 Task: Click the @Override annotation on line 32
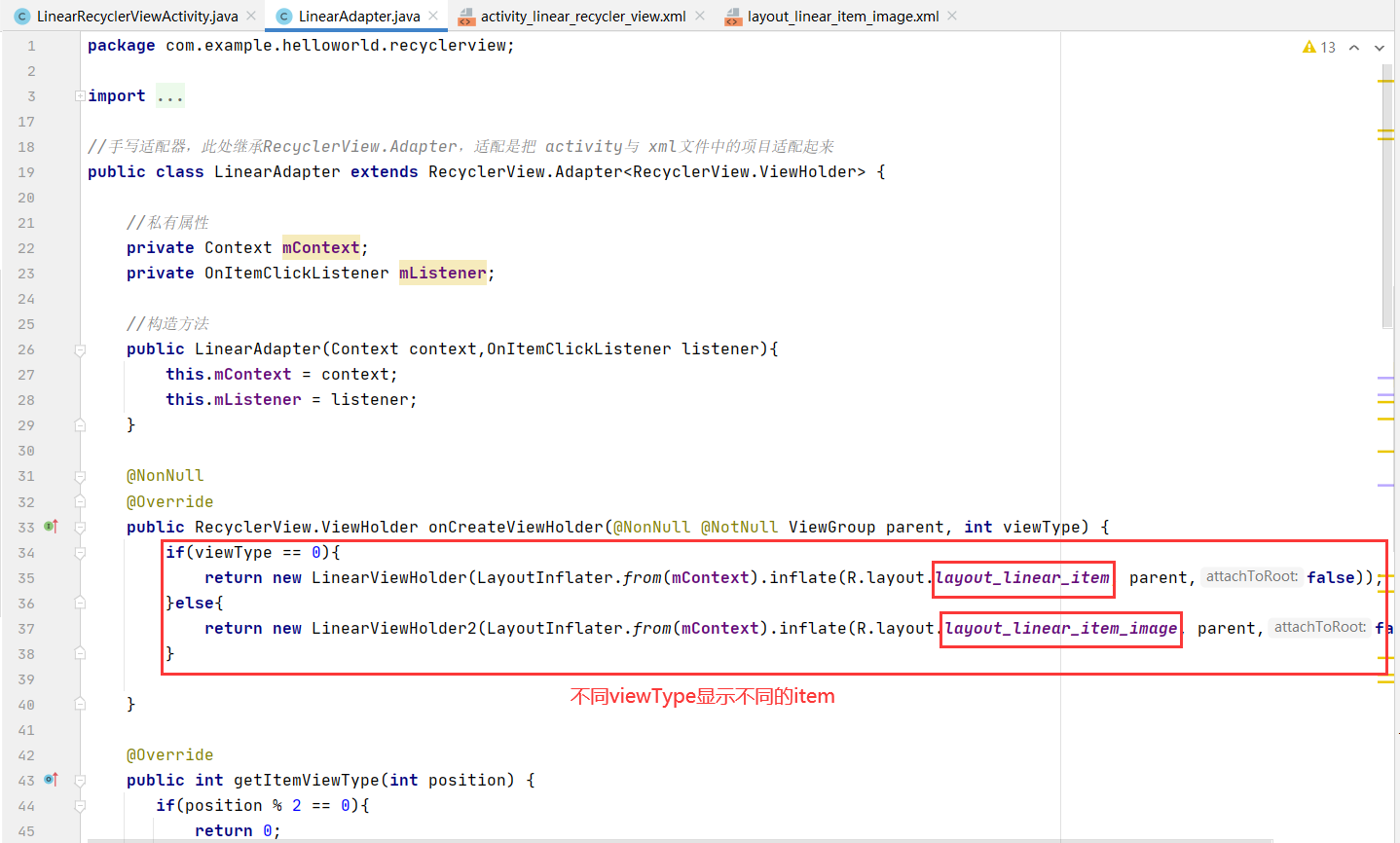(x=170, y=501)
